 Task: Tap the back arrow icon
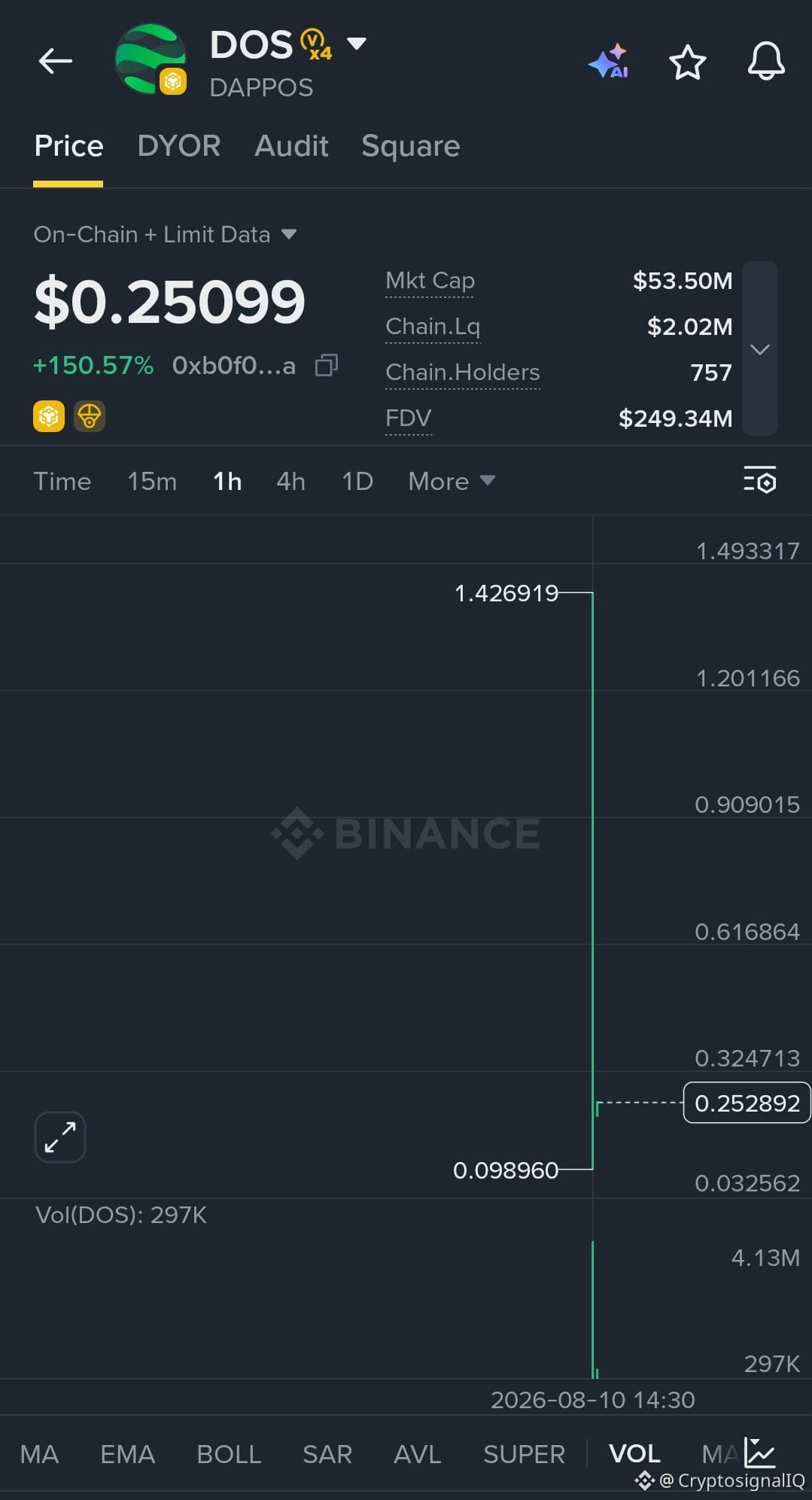tap(56, 61)
